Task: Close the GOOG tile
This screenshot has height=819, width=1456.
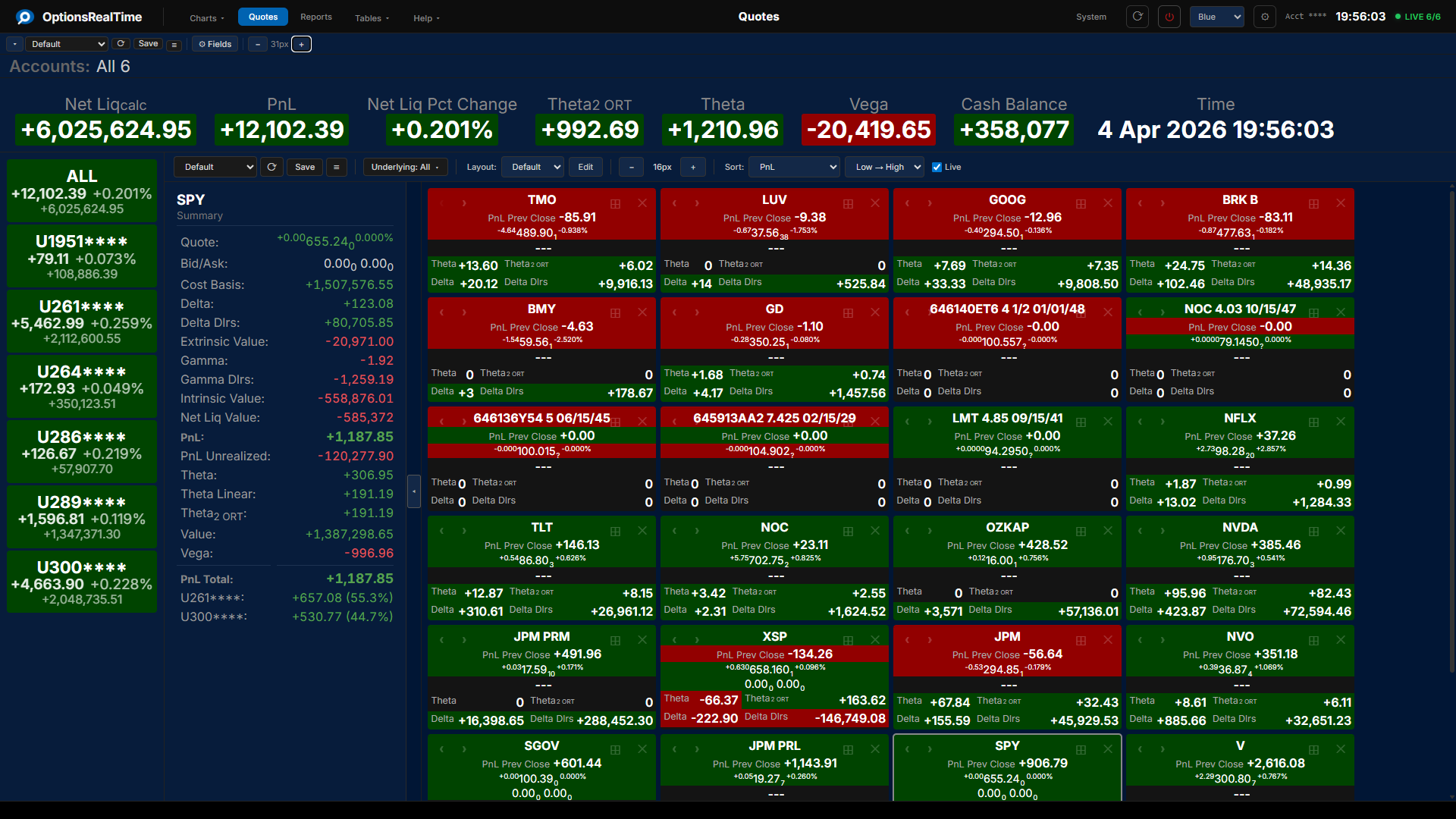Action: (x=1108, y=203)
